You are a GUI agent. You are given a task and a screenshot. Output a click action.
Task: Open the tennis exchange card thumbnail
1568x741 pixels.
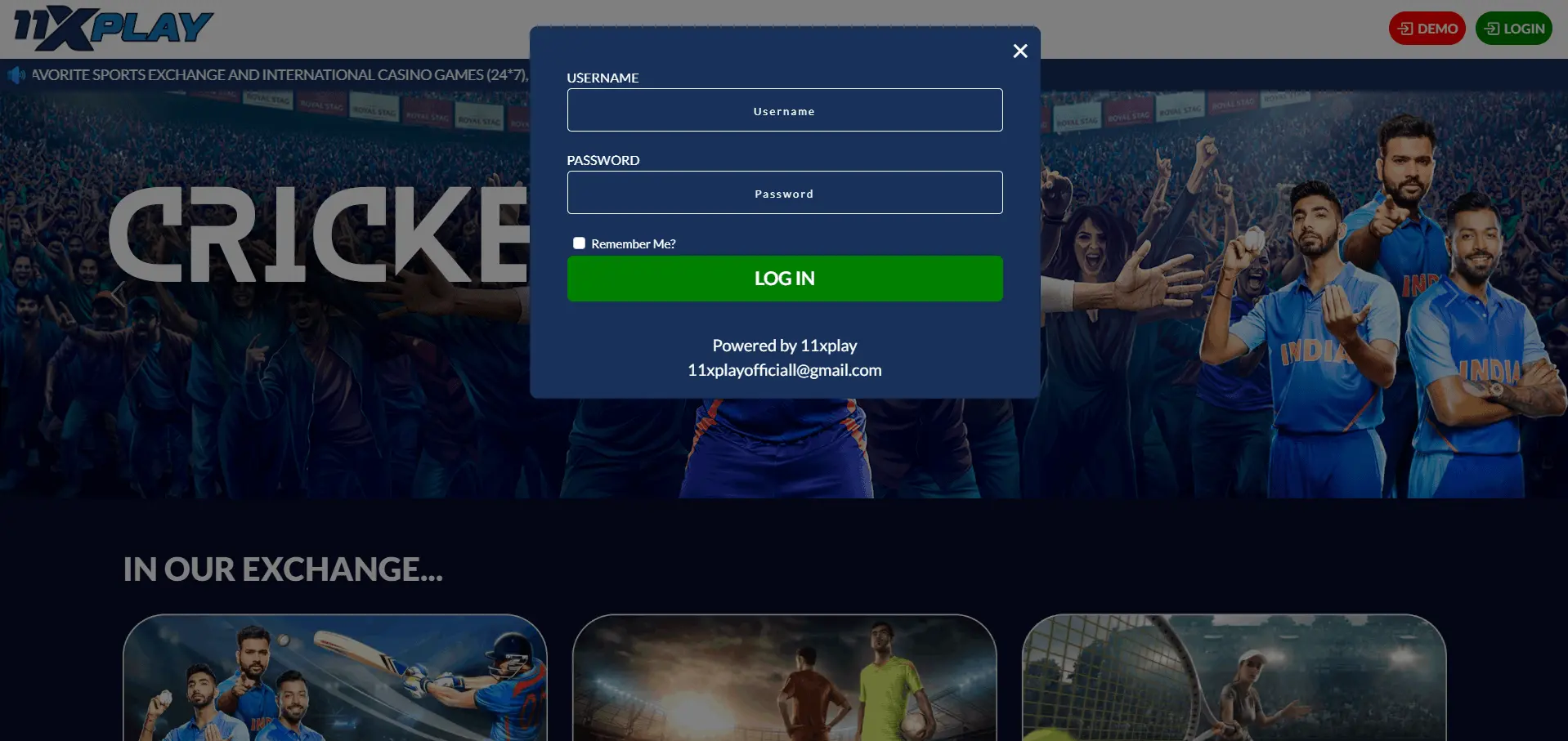tap(1234, 678)
